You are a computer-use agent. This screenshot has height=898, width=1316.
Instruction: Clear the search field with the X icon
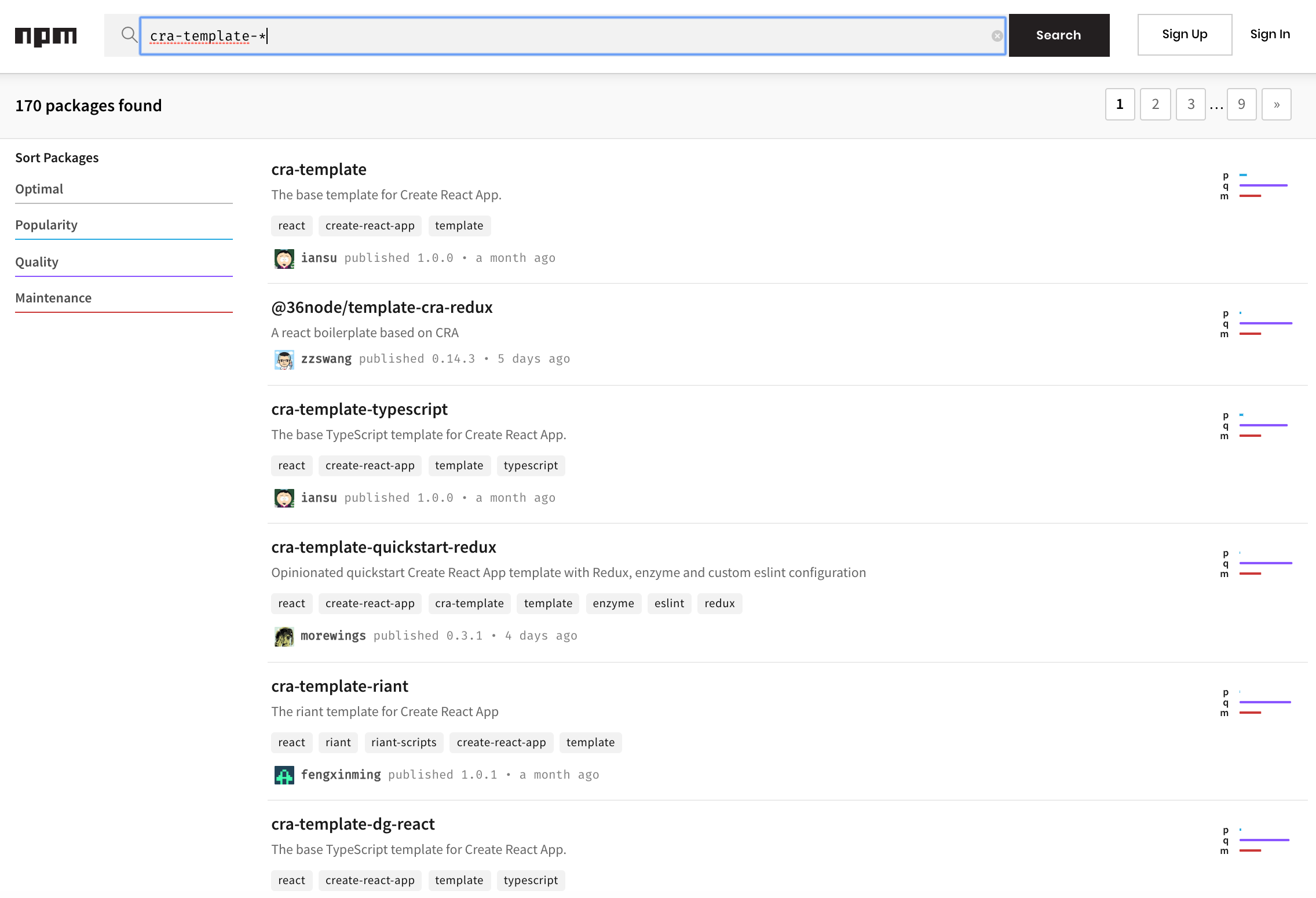(x=997, y=36)
